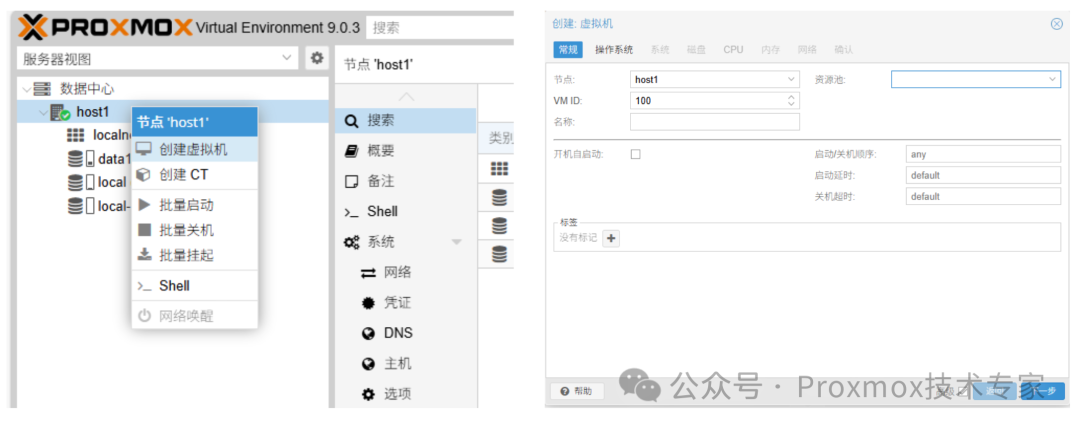1080x430 pixels.
Task: Click the cube icon beside 创建 CT
Action: (144, 175)
